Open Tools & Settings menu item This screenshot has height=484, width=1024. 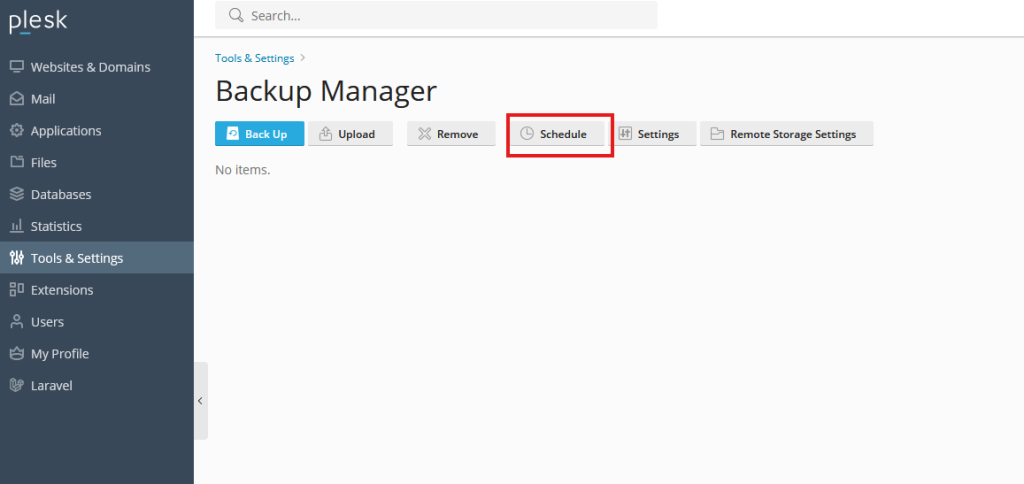77,258
